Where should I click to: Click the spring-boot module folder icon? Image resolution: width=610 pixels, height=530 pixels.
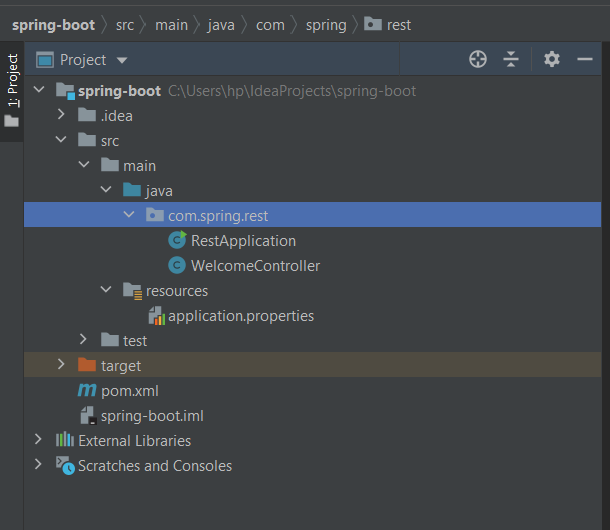click(x=65, y=91)
